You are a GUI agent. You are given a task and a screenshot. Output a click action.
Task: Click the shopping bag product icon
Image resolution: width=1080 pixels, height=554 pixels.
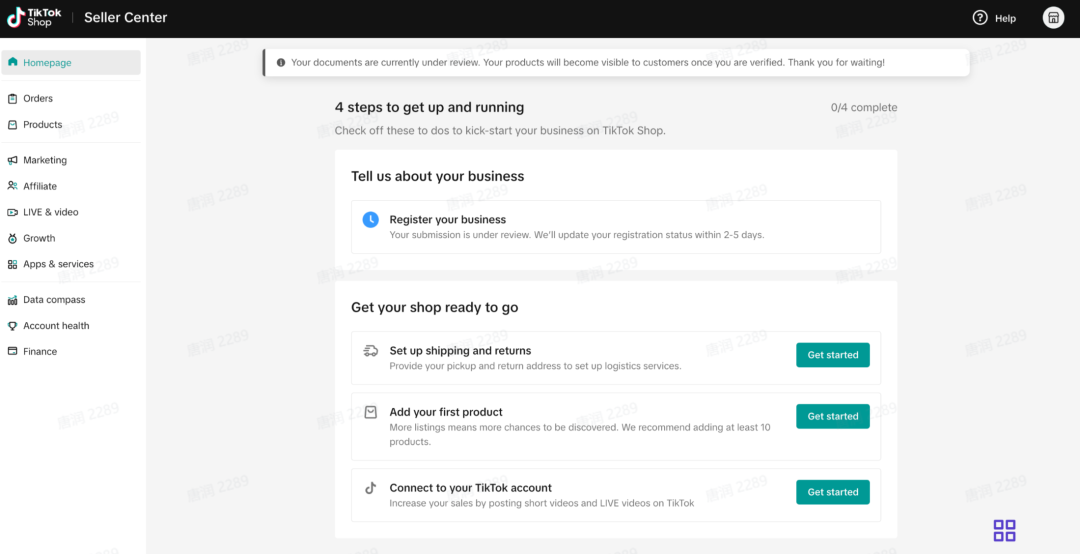click(x=370, y=412)
